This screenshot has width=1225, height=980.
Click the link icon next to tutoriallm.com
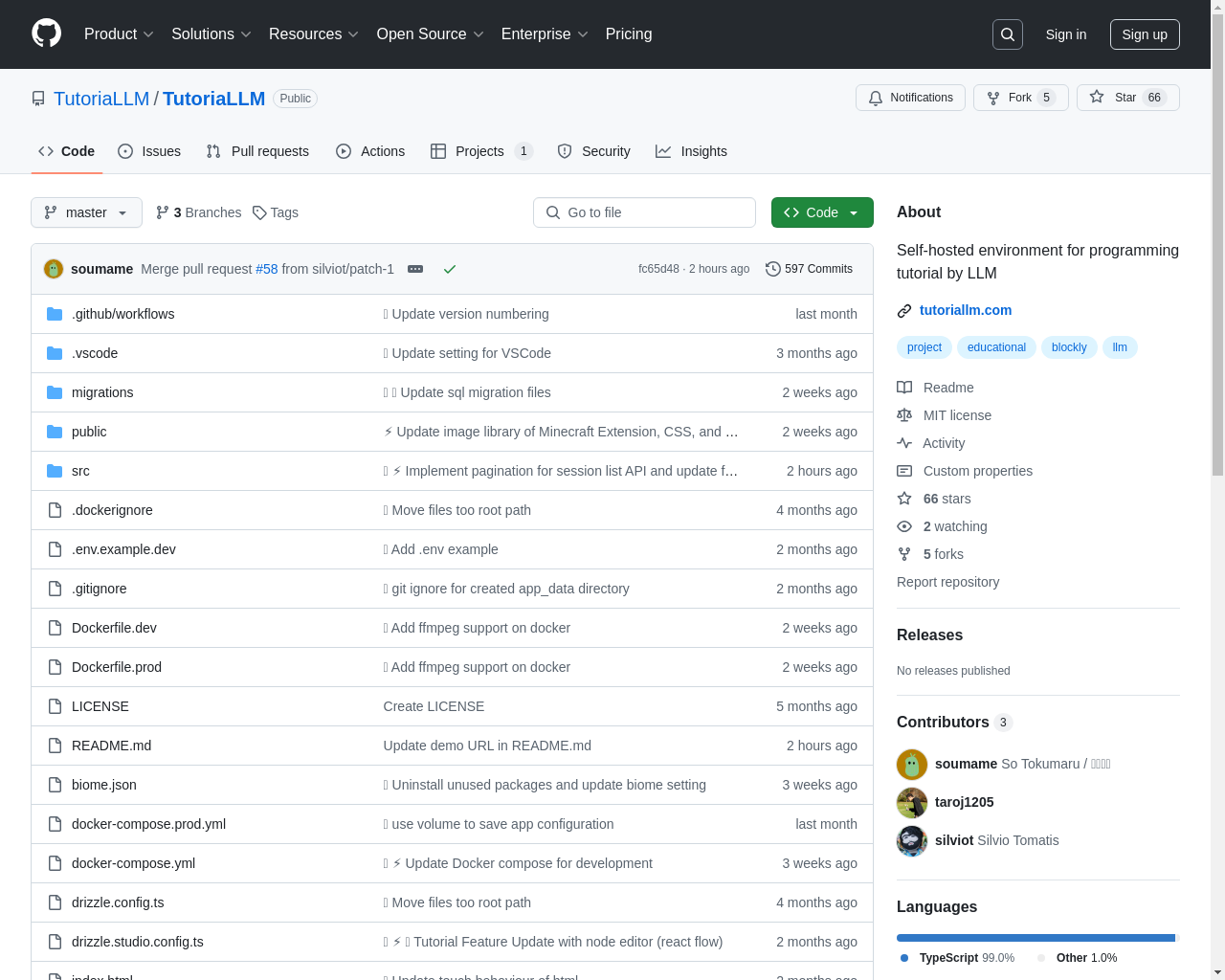[x=904, y=310]
